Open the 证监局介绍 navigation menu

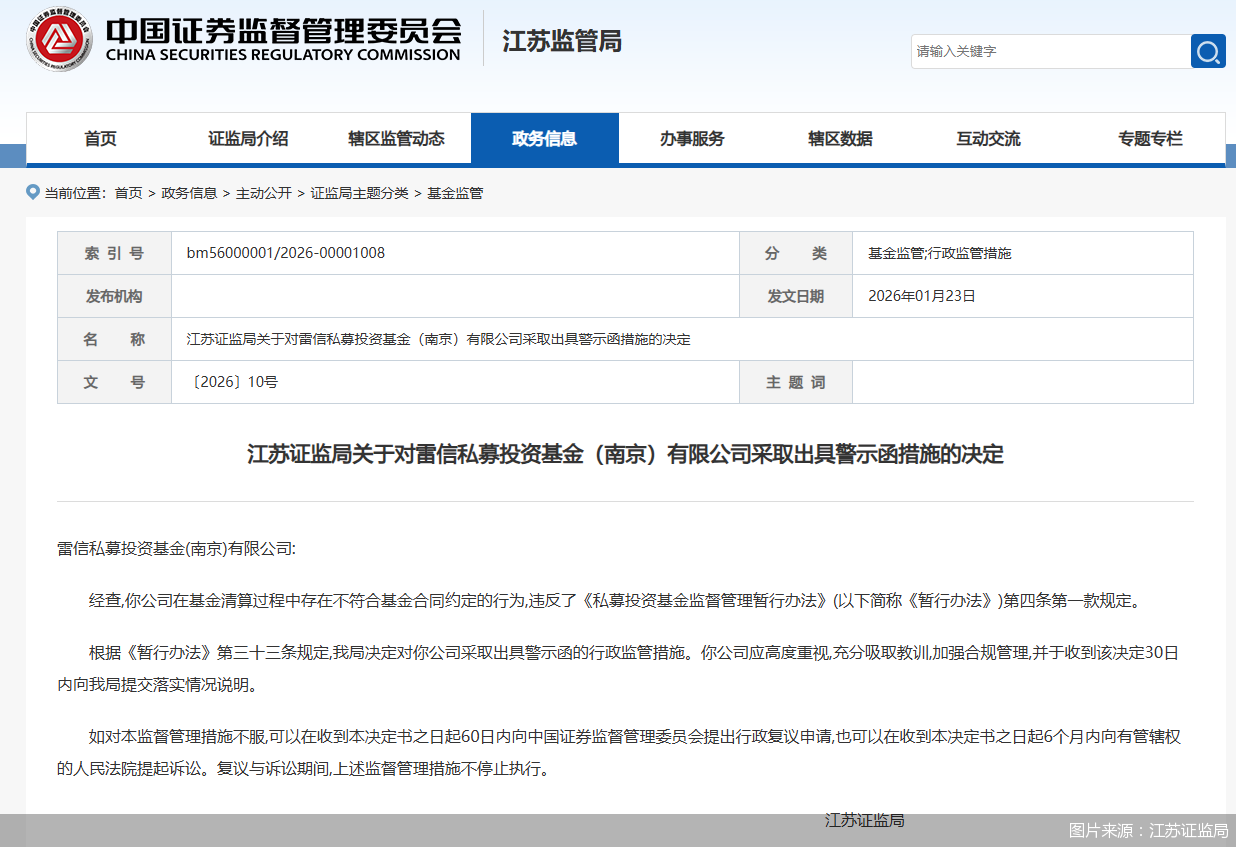[249, 138]
